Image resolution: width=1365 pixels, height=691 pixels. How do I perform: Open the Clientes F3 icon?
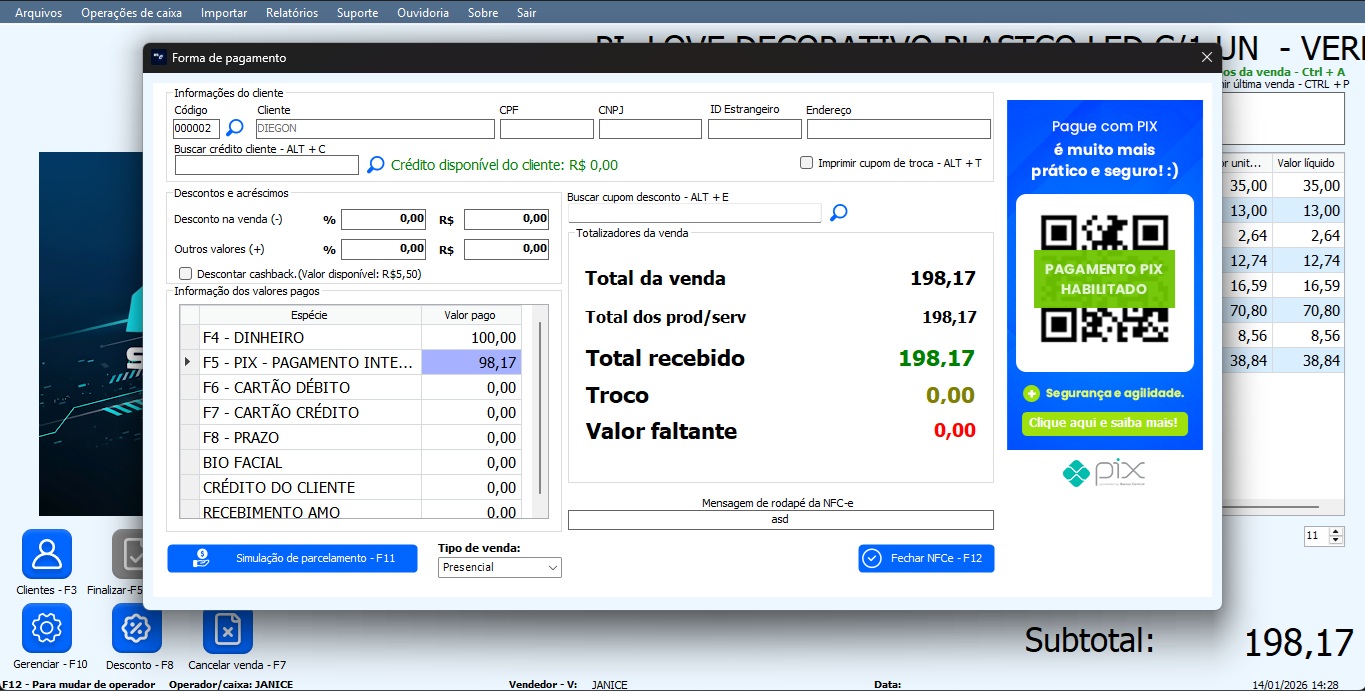point(47,554)
